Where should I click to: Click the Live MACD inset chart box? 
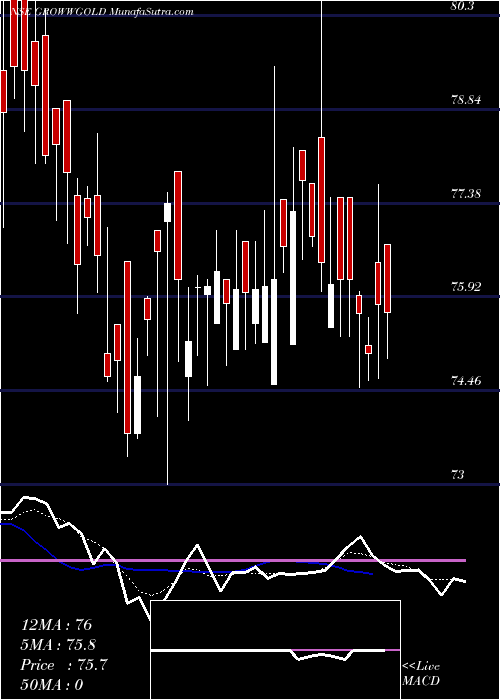[275, 650]
